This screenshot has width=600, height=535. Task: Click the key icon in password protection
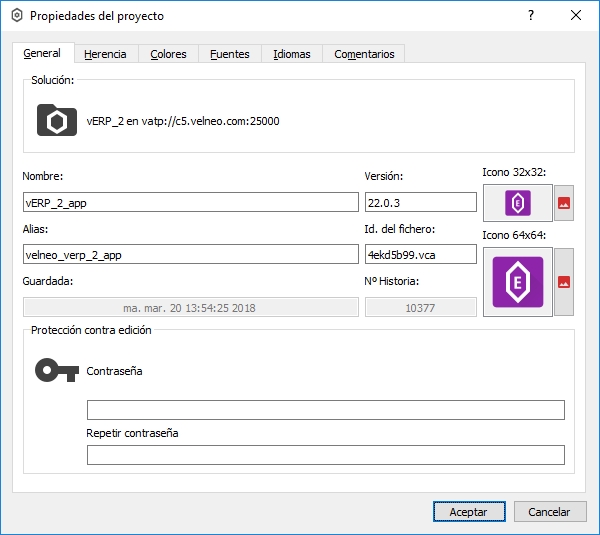tap(56, 371)
